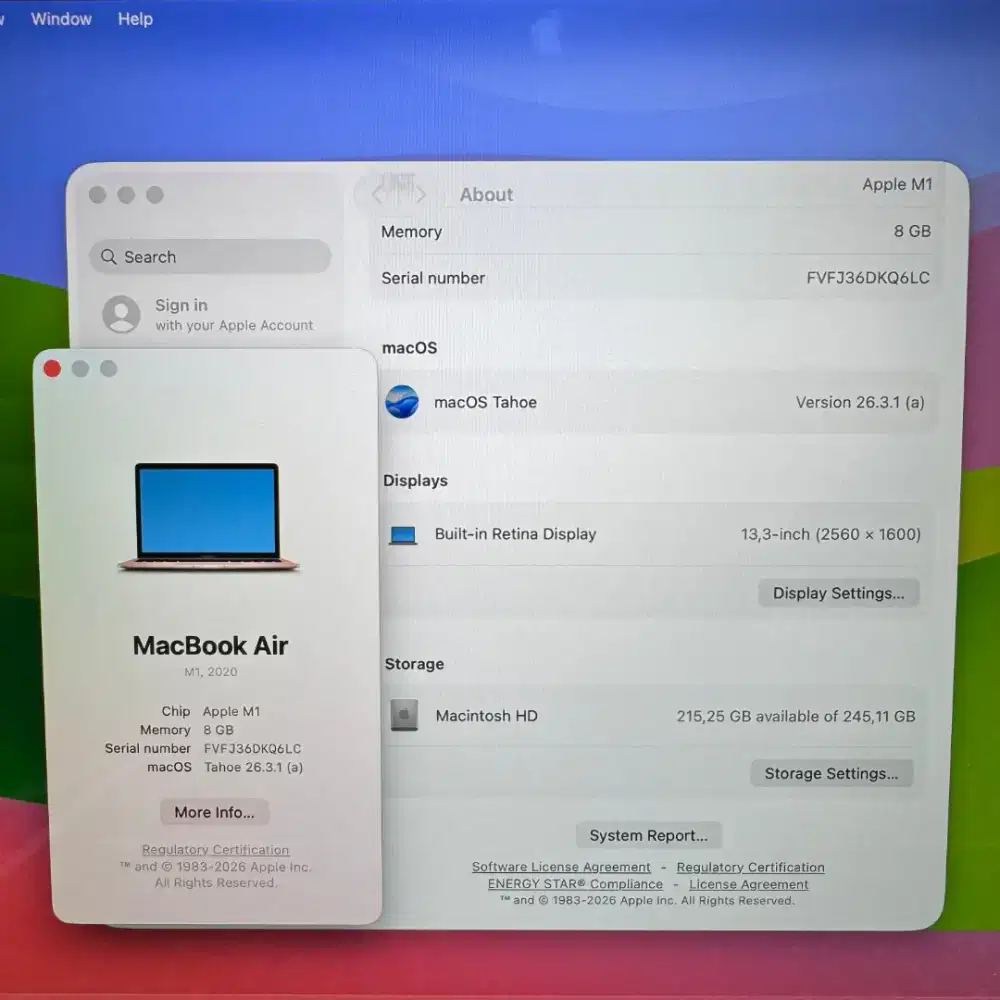Open Regulatory Certification in System Settings
Screen dimensions: 1000x1000
tap(750, 867)
